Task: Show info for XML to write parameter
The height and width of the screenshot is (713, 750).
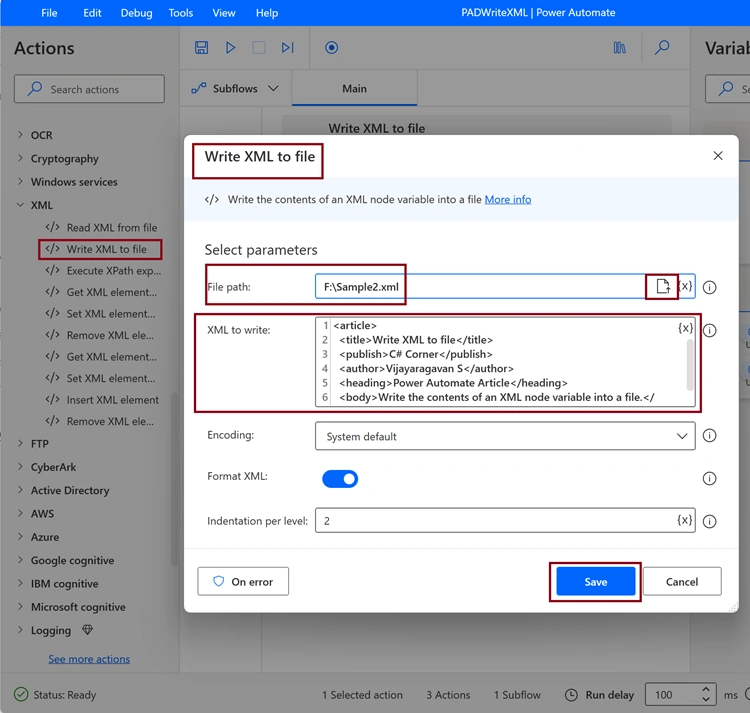Action: (x=709, y=330)
